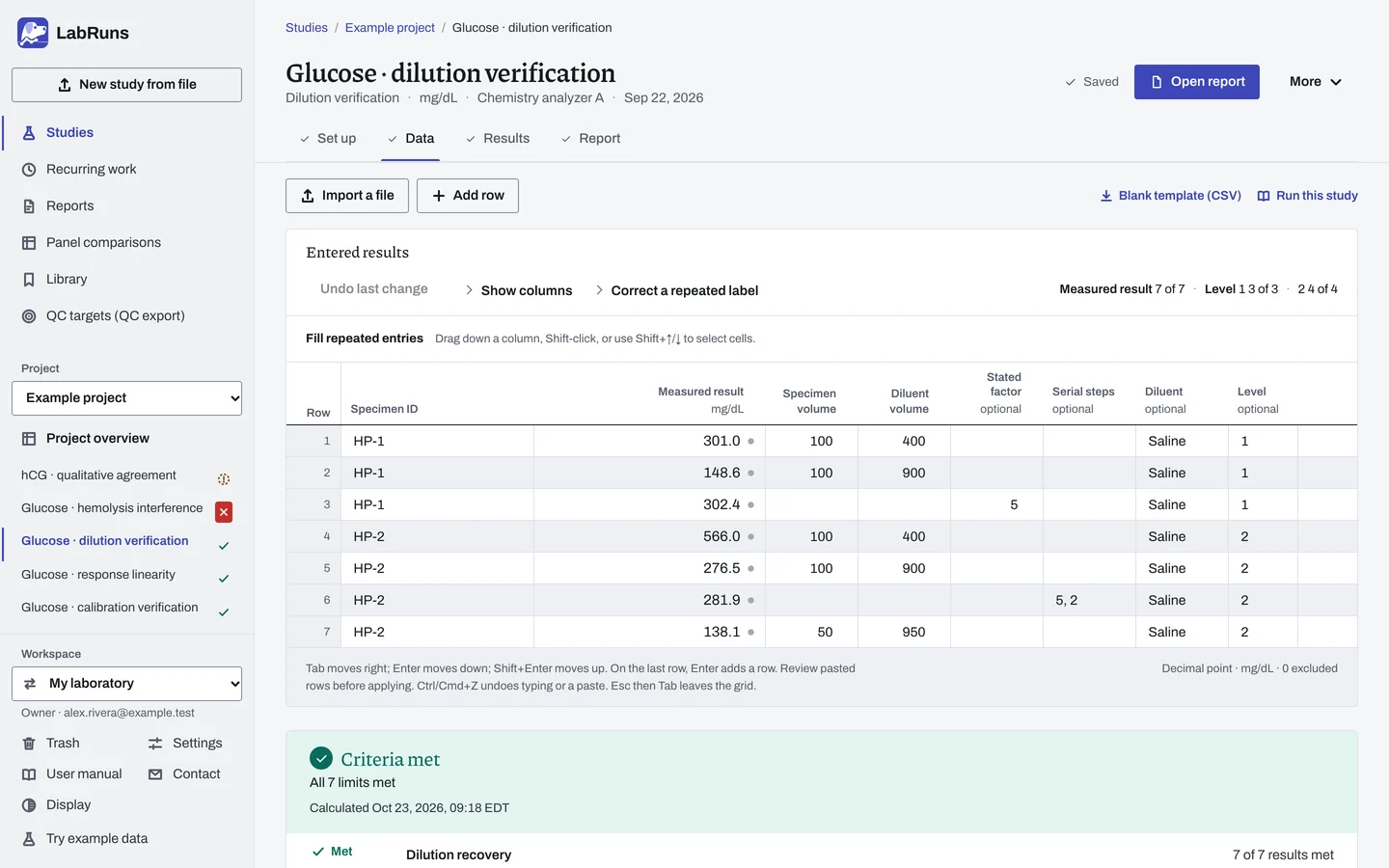1389x868 pixels.
Task: Open Glucose response linearity study
Action: (x=98, y=575)
